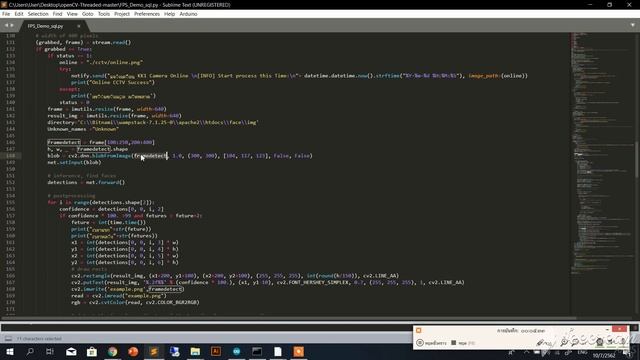This screenshot has width=640, height=360.
Task: Open the status bar panel switcher icon
Action: tap(8, 338)
